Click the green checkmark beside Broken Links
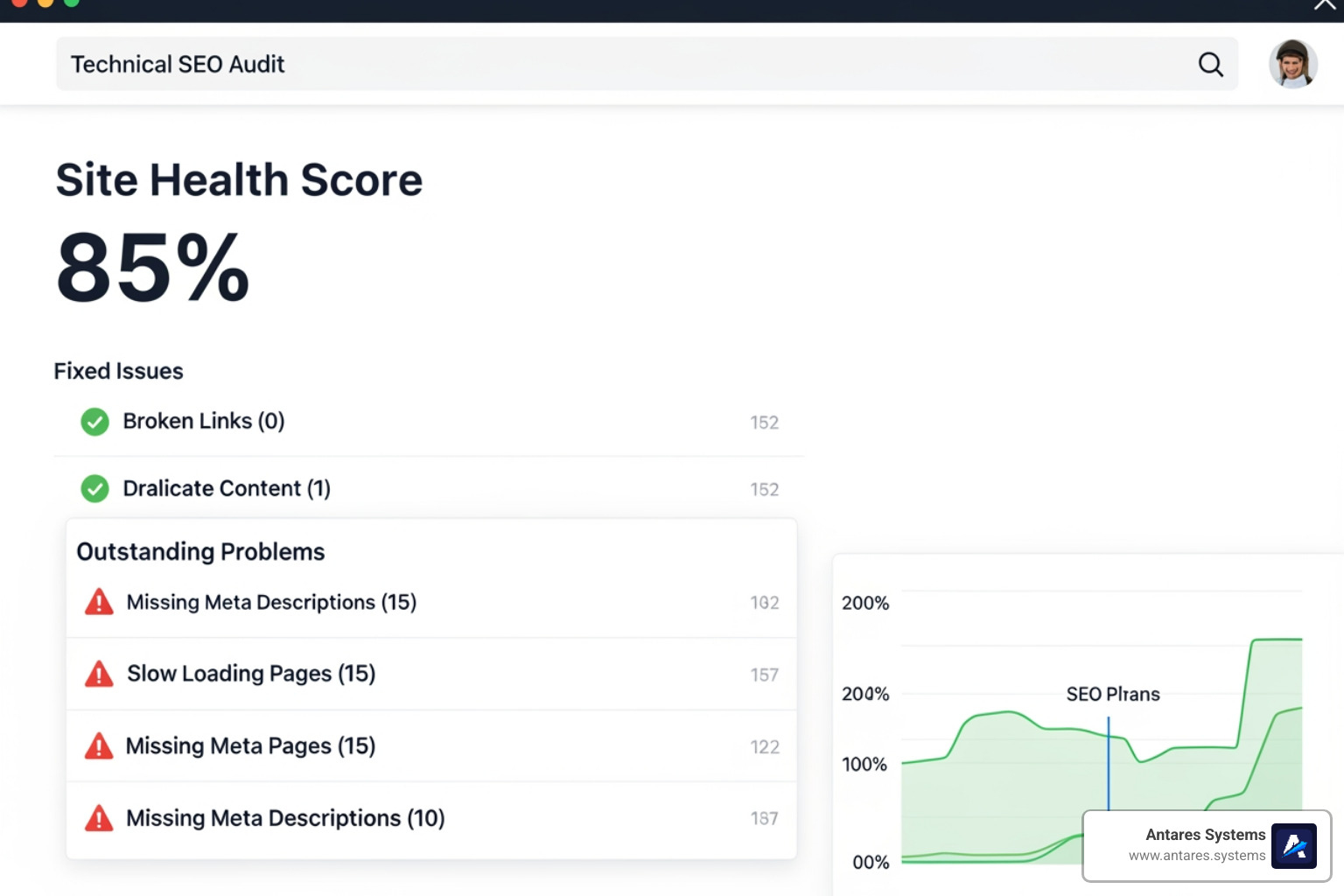1344x896 pixels. tap(94, 422)
